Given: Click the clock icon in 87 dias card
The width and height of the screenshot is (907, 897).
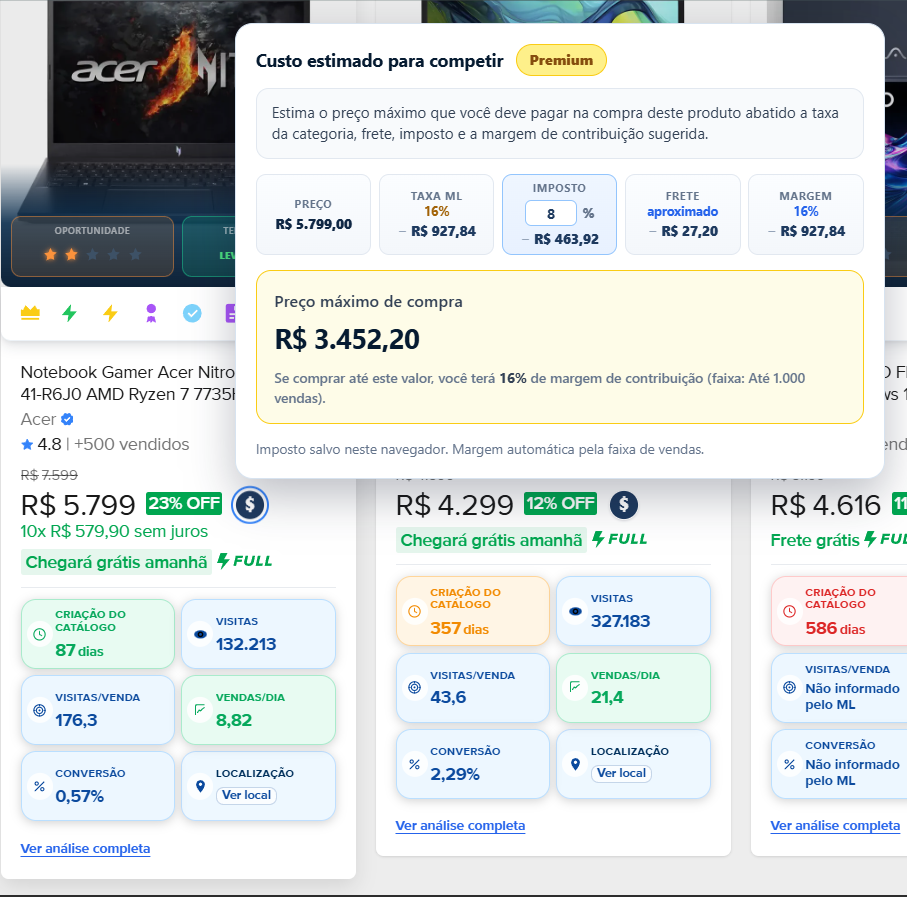Looking at the screenshot, I should point(39,634).
